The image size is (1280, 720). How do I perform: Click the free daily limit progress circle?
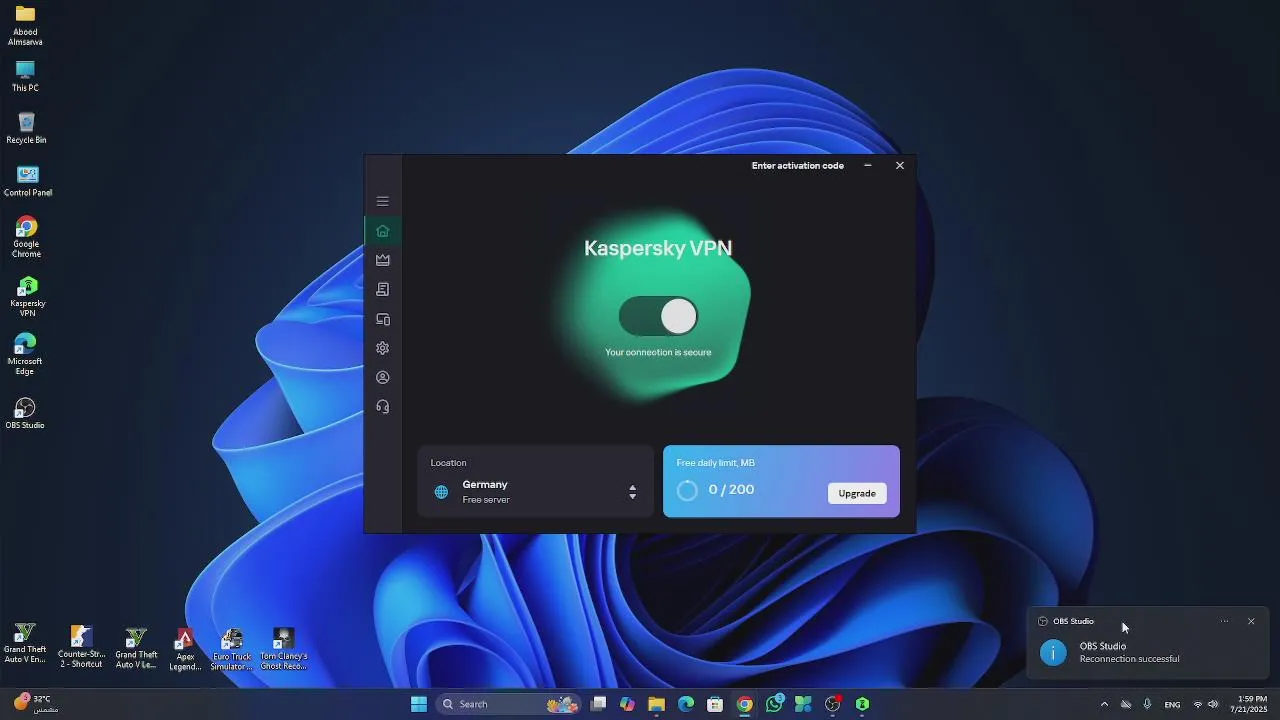point(687,490)
